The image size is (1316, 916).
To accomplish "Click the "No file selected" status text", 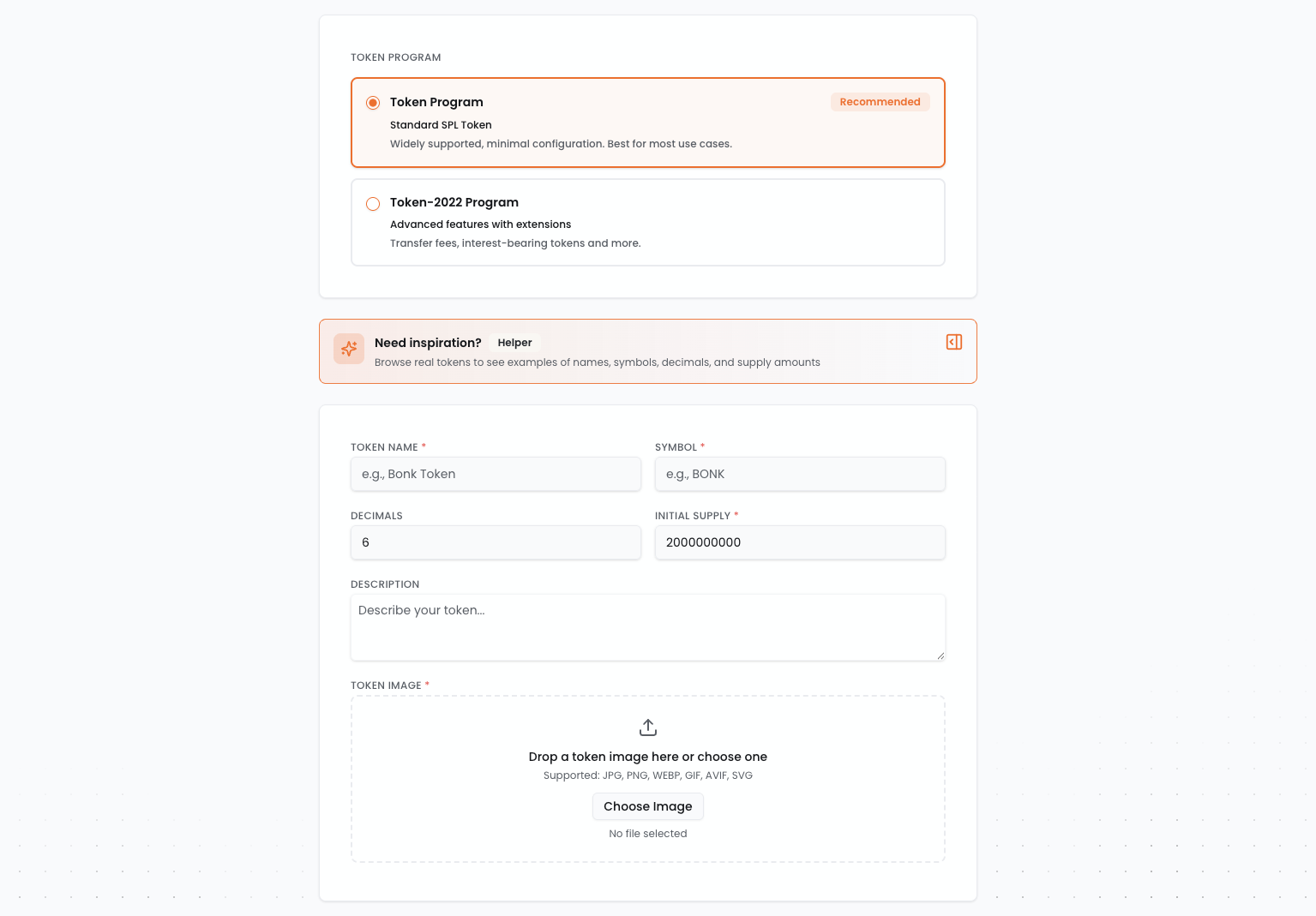I will click(x=647, y=834).
